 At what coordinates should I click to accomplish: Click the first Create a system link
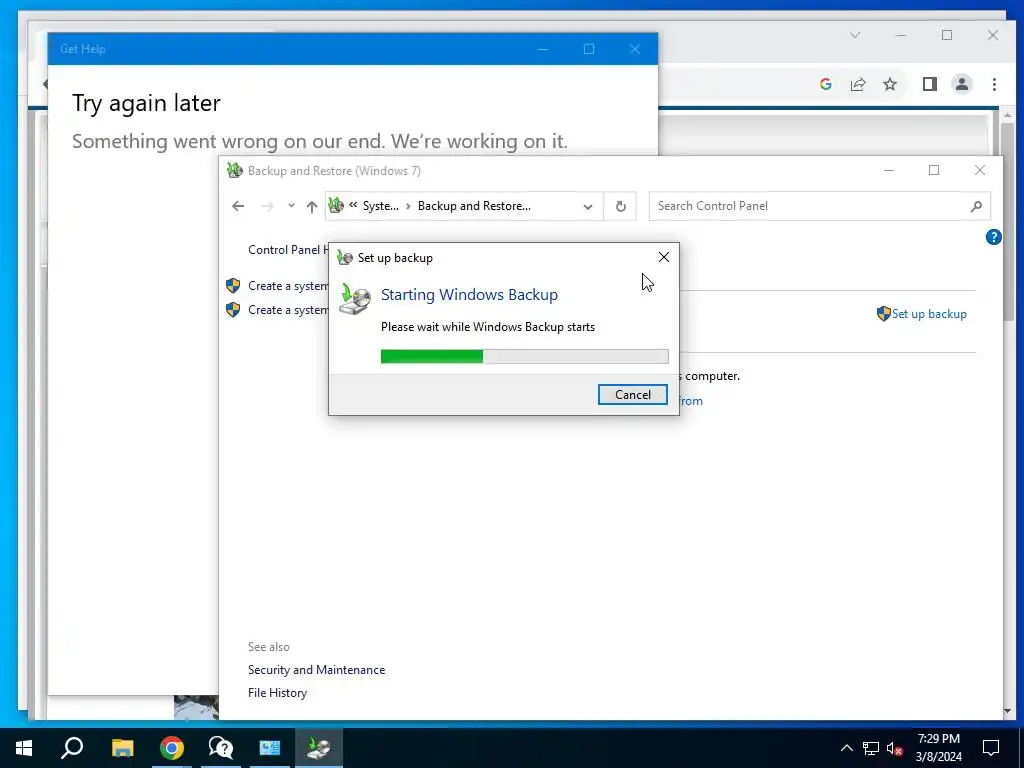(x=288, y=286)
